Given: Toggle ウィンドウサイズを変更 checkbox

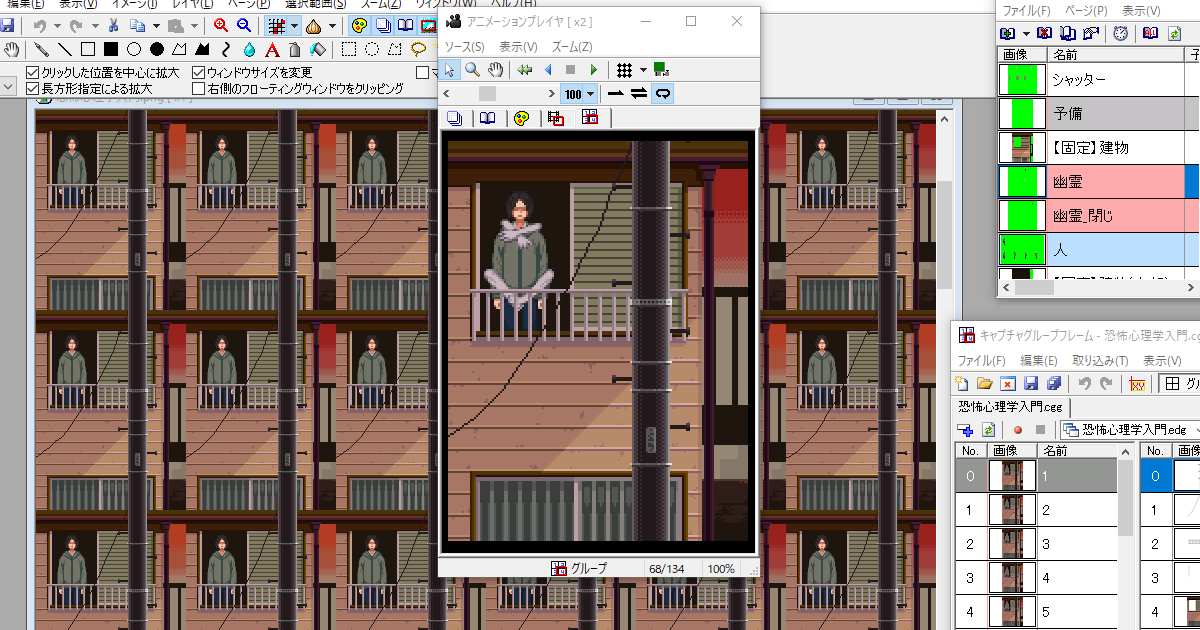Looking at the screenshot, I should tap(199, 72).
